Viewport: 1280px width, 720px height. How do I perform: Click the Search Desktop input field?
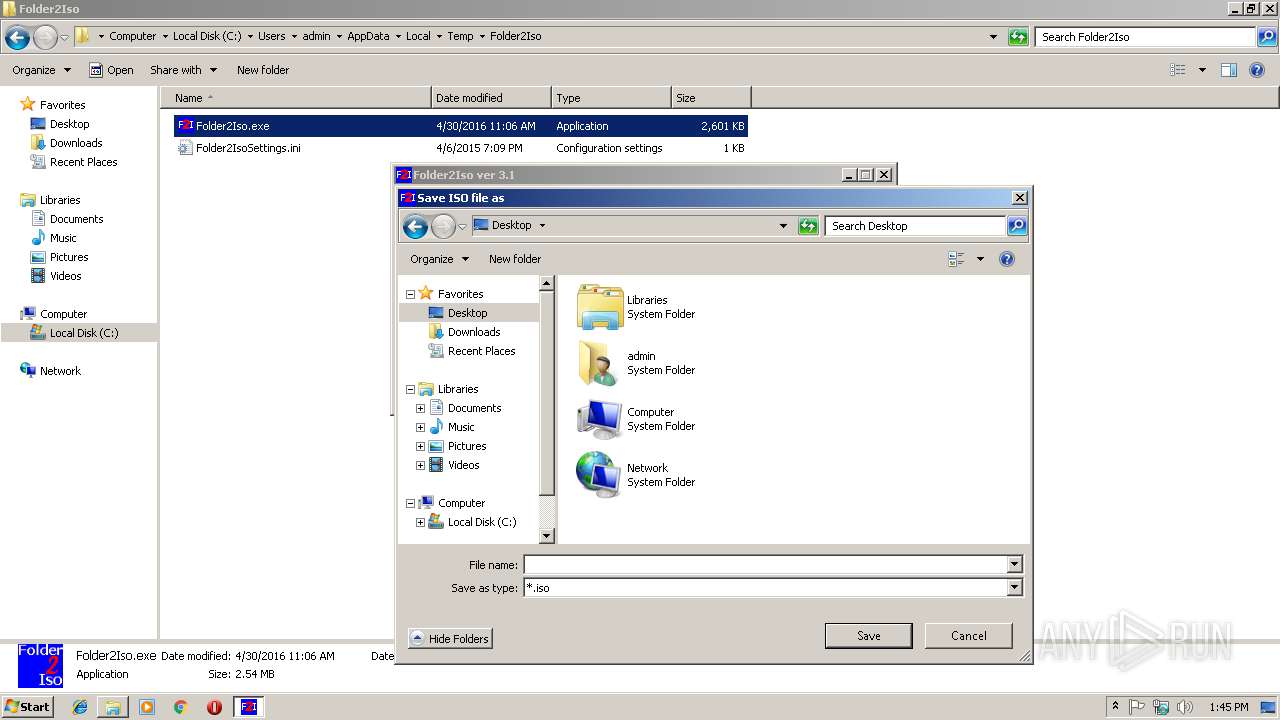coord(915,226)
